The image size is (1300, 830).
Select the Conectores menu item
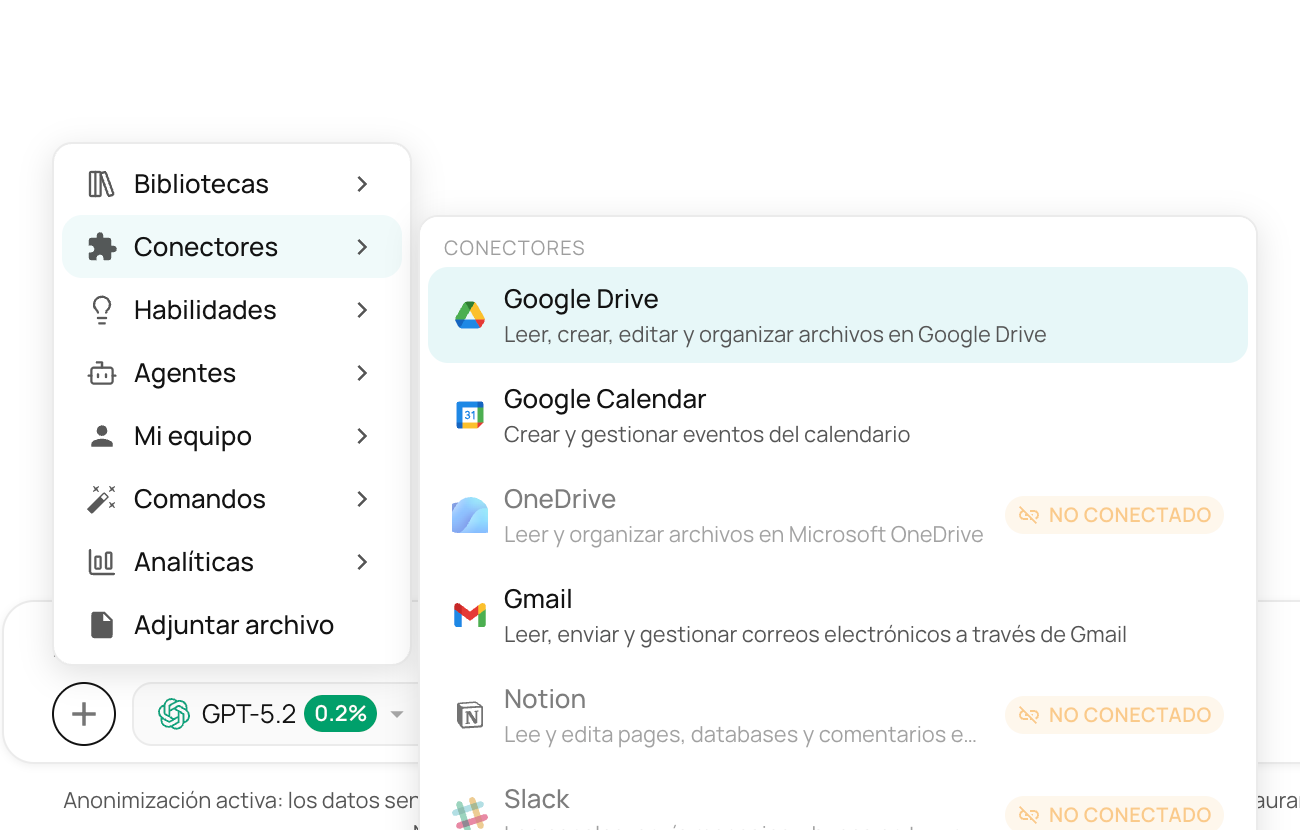click(232, 247)
